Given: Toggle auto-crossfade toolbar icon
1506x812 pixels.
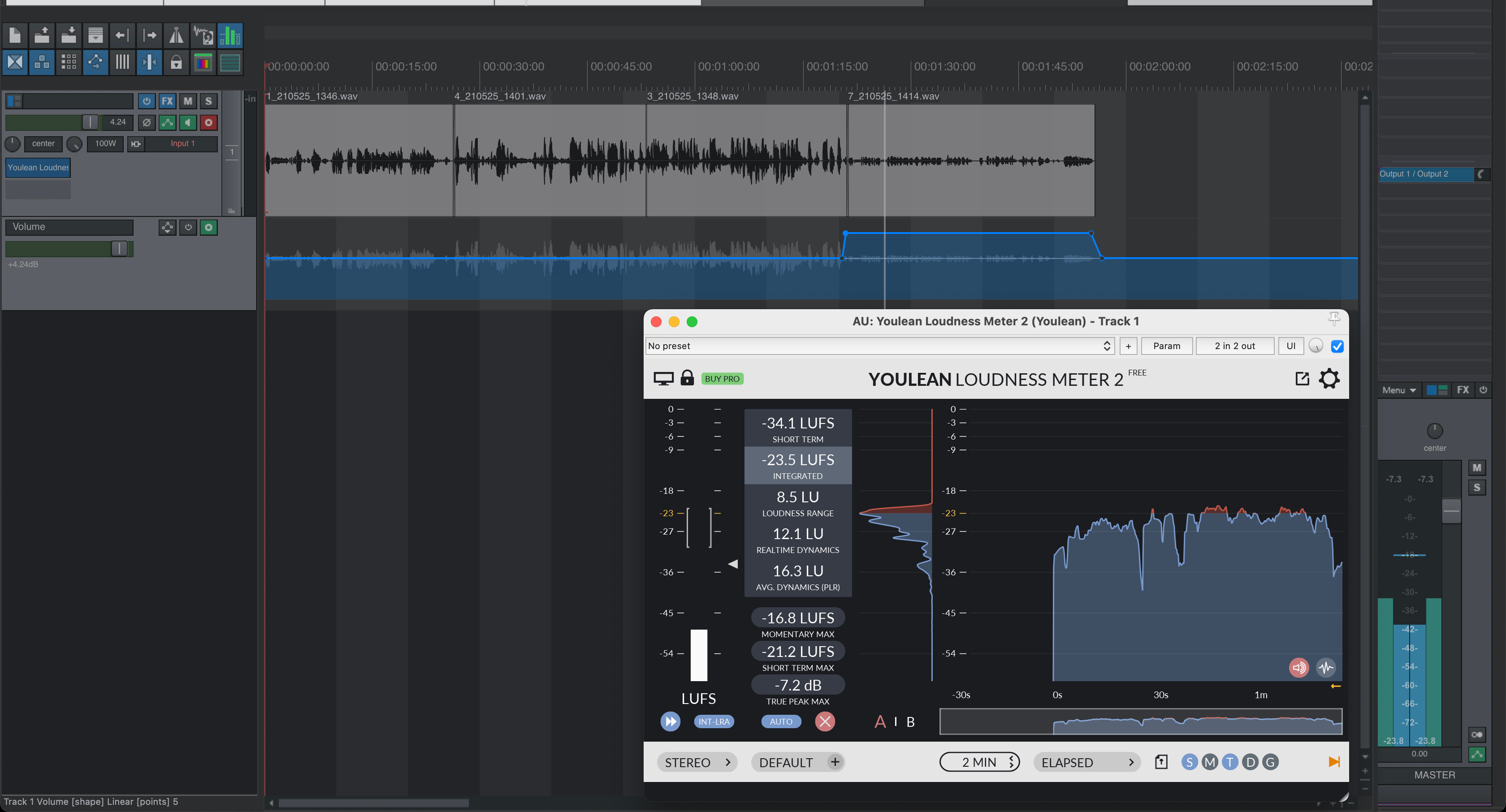Looking at the screenshot, I should 15,62.
